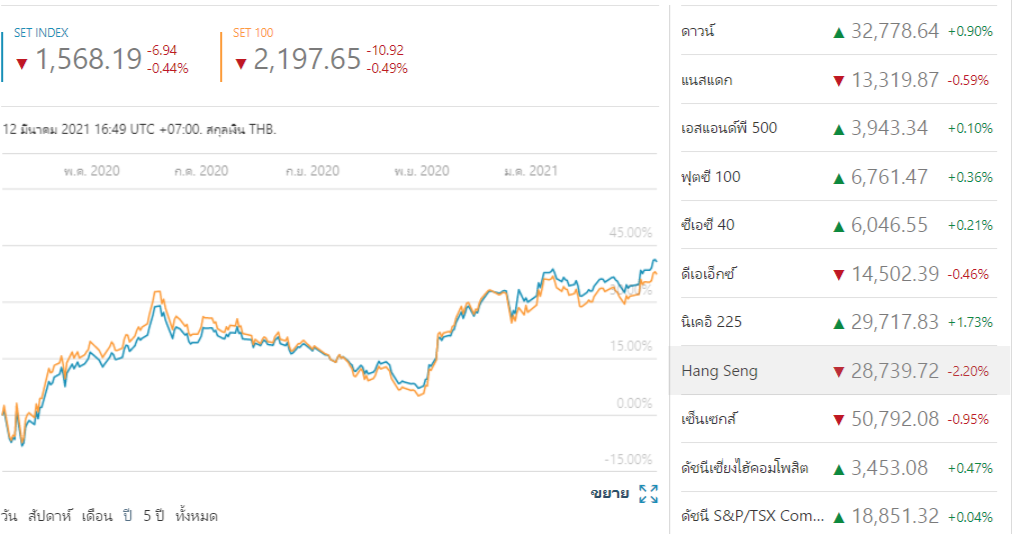The height and width of the screenshot is (534, 1012).
Task: Click the green up arrow for นิเคอิ 225
Action: pyautogui.click(x=838, y=323)
